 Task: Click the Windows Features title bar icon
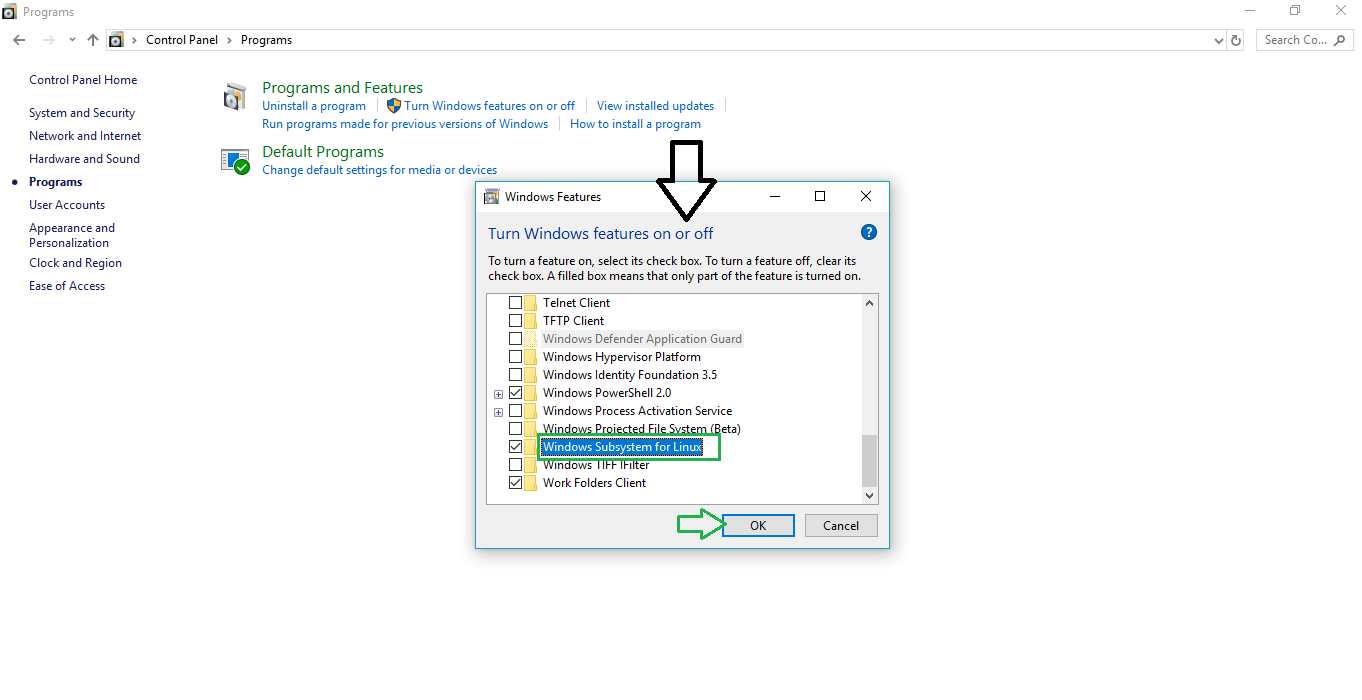pyautogui.click(x=491, y=197)
